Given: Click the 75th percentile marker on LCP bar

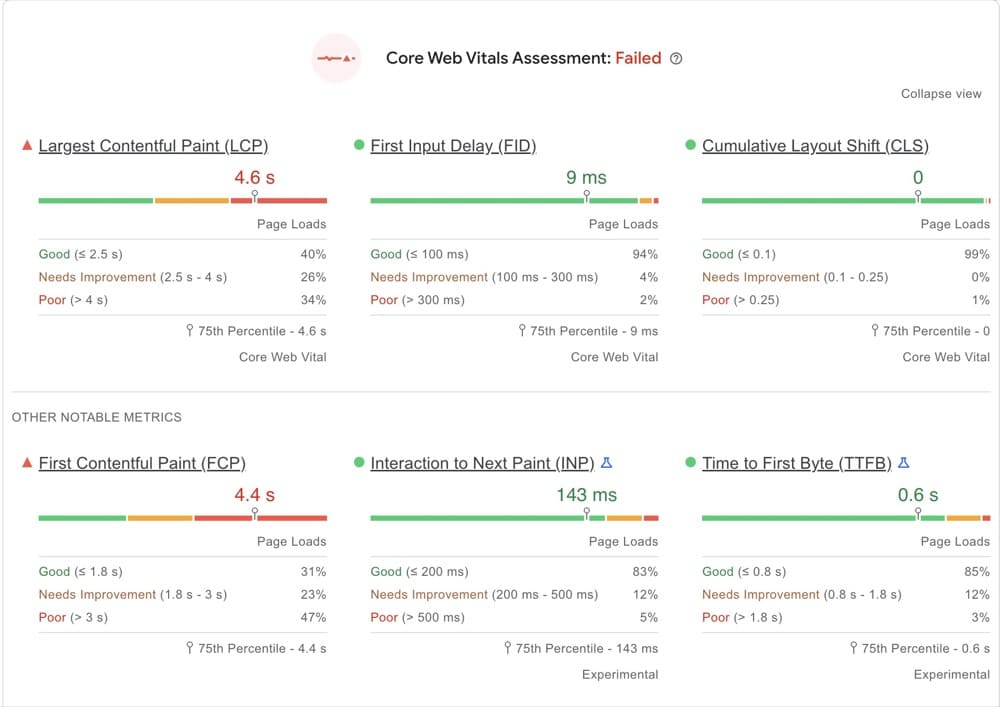Looking at the screenshot, I should point(255,197).
